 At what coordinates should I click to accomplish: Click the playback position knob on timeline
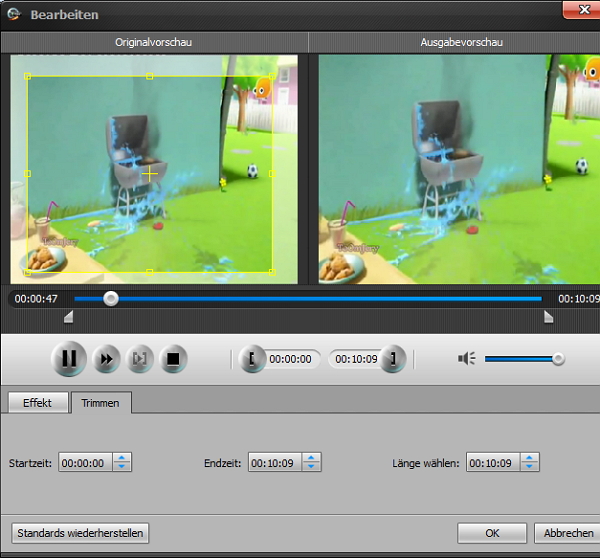(x=111, y=299)
